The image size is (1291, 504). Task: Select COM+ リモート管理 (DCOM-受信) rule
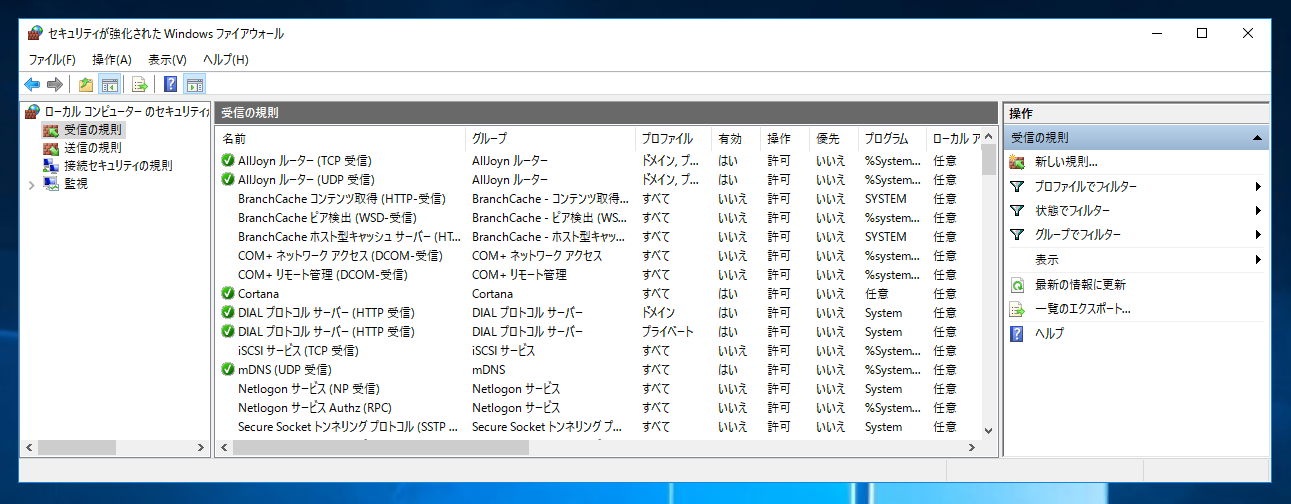(322, 275)
